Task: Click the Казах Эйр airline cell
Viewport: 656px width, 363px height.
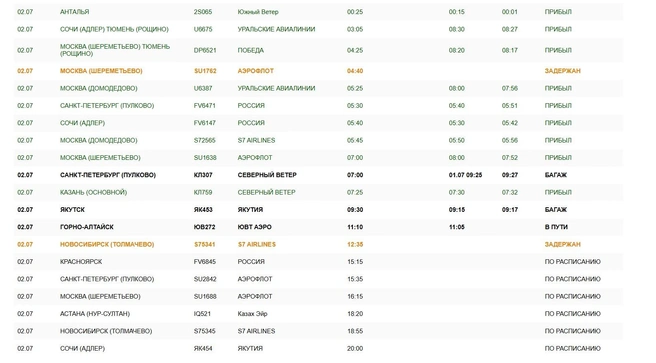Action: pyautogui.click(x=252, y=314)
